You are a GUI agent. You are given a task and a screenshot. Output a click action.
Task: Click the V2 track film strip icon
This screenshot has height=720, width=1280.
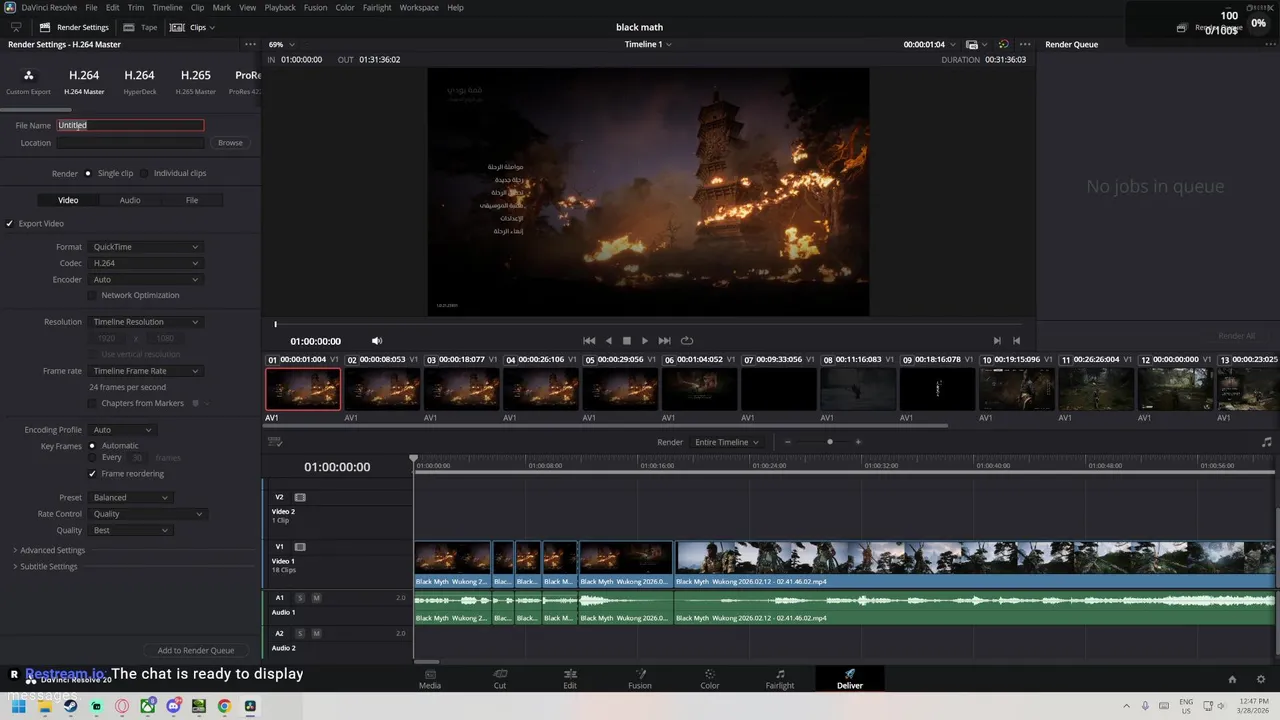[300, 497]
